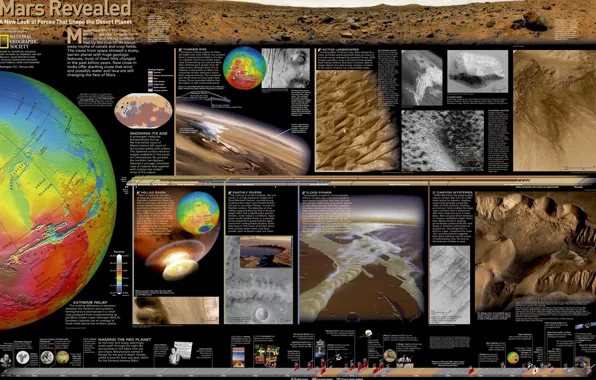The width and height of the screenshot is (596, 380).
Task: Open the speckled black-and-white terrain photo
Action: pyautogui.click(x=442, y=141)
